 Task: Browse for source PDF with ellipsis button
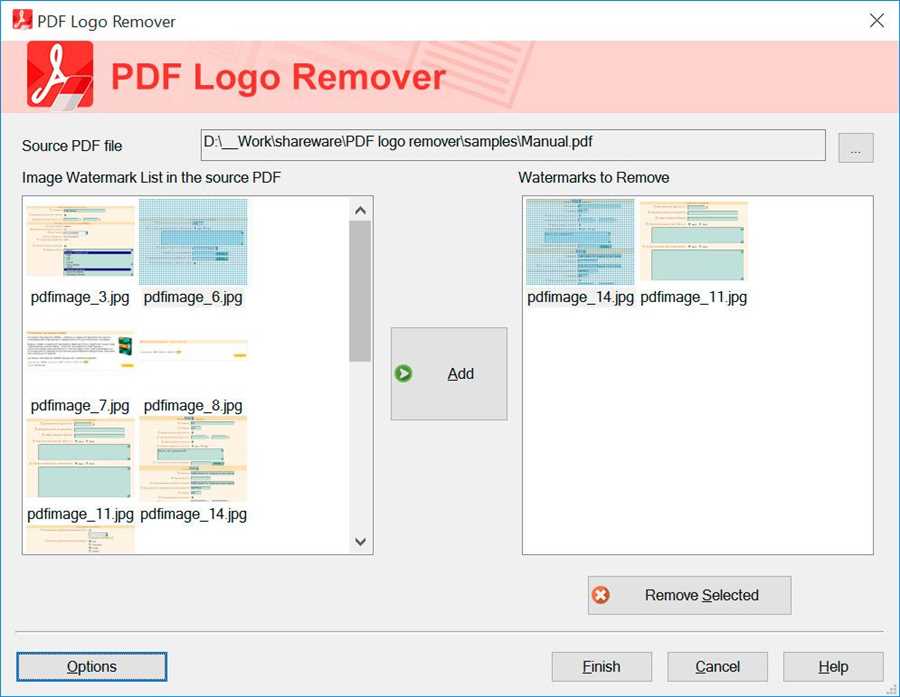click(x=855, y=148)
